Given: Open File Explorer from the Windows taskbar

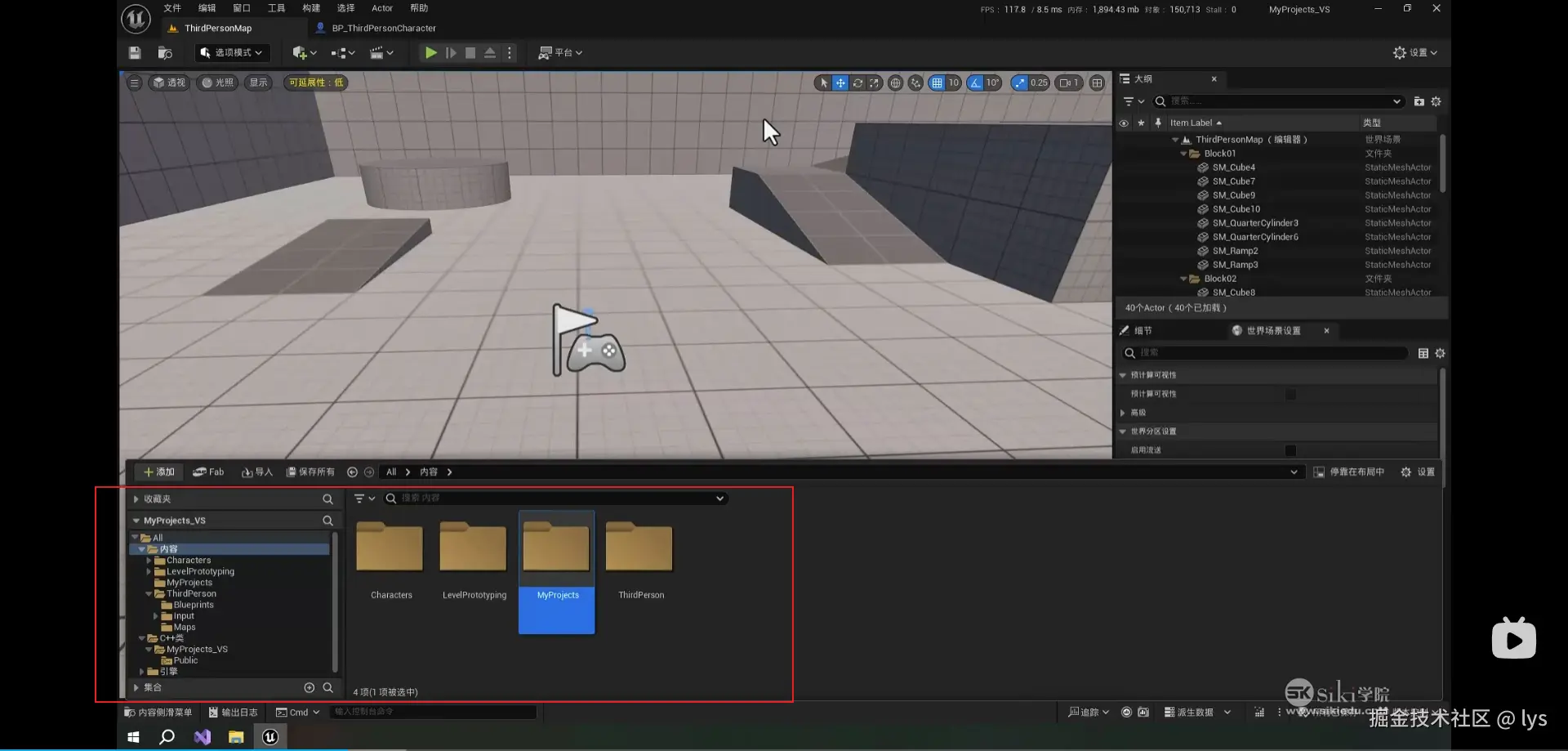Looking at the screenshot, I should click(236, 737).
